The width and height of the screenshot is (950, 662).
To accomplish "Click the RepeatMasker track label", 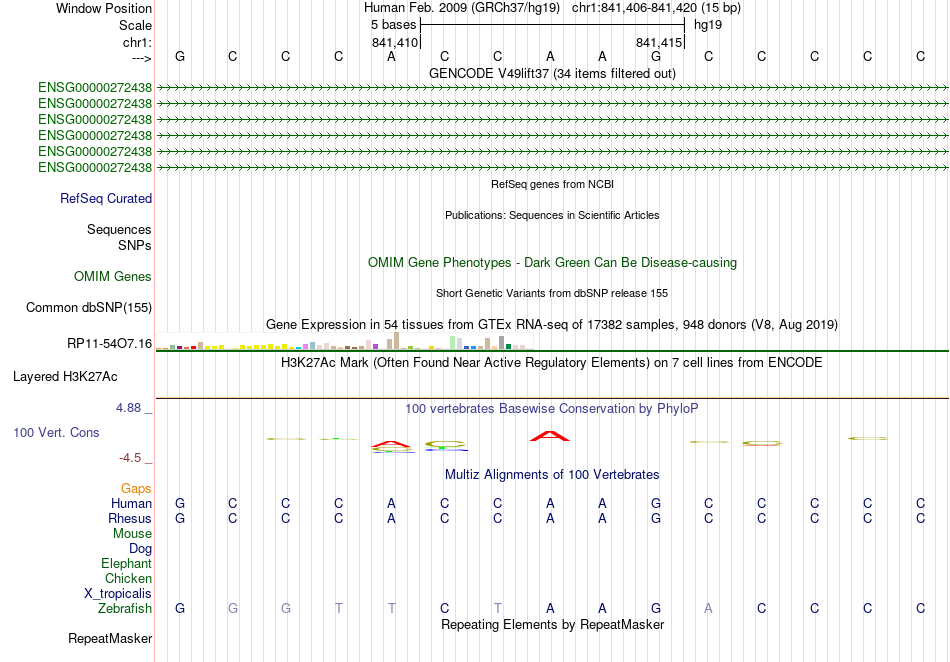I will [110, 638].
